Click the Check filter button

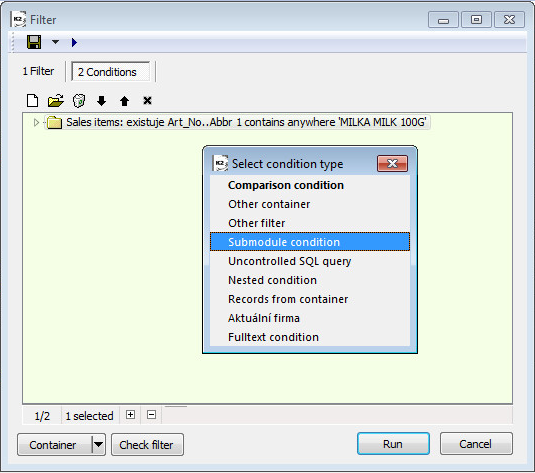[147, 445]
